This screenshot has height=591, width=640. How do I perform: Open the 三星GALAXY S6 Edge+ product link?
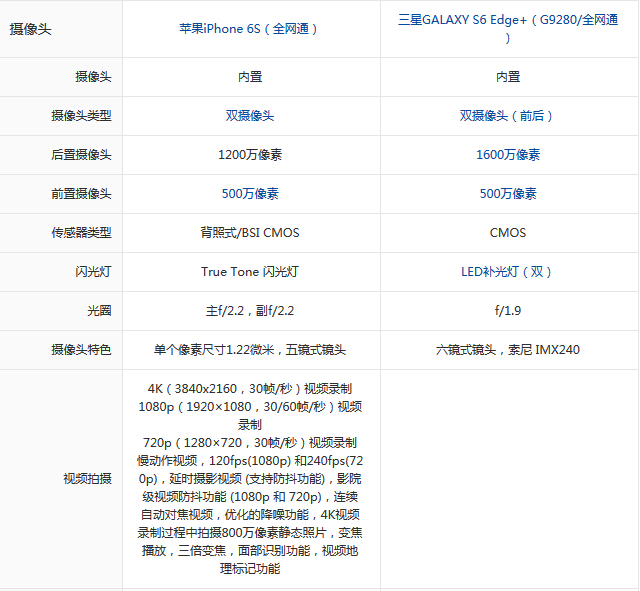[508, 29]
